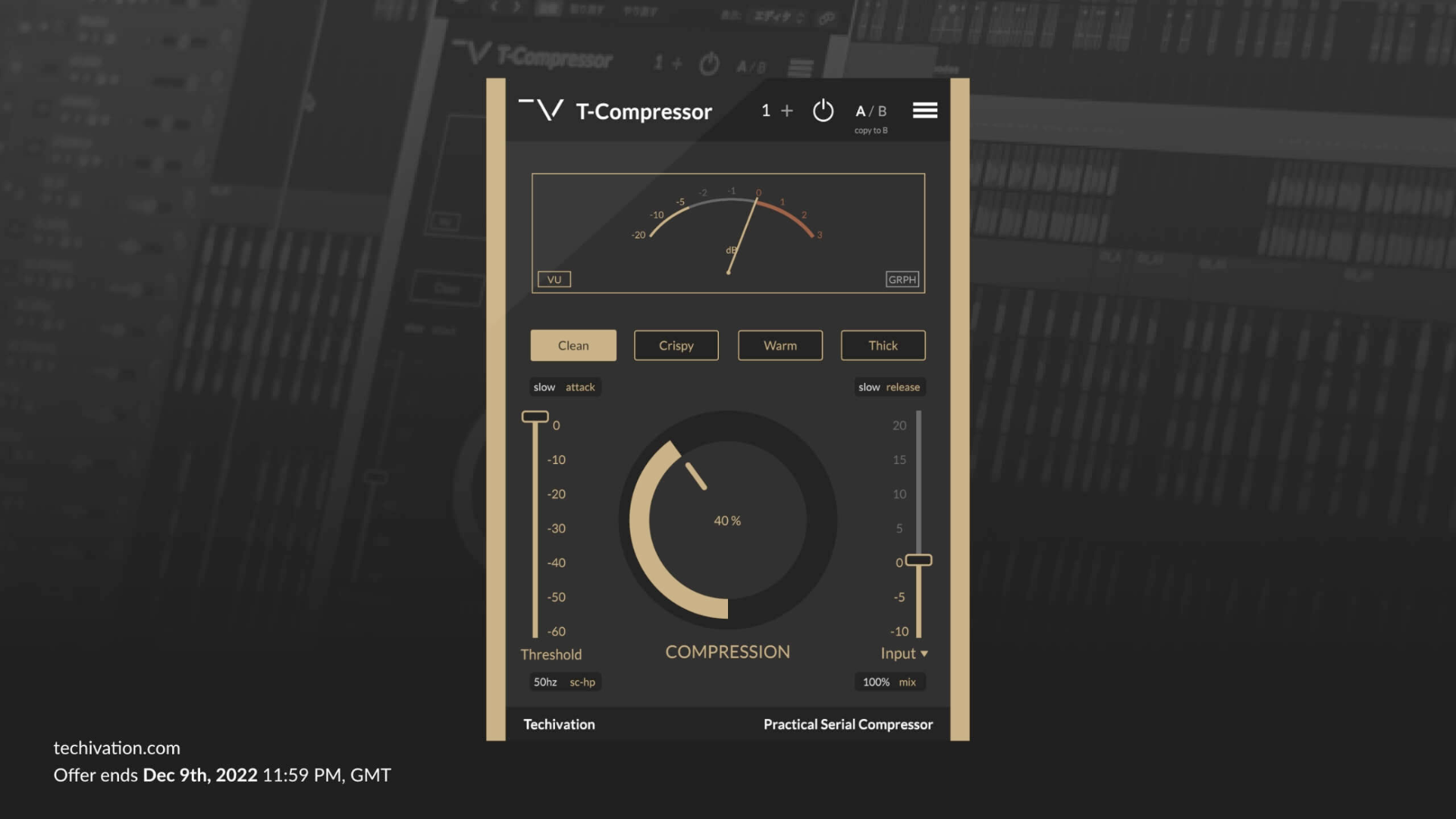Select the Crispy compression mode

pos(676,345)
